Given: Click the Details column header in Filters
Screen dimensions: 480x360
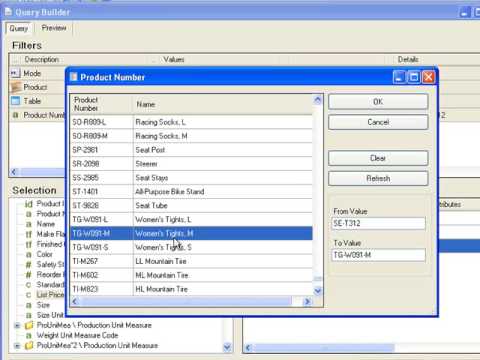Looking at the screenshot, I should click(x=408, y=60).
